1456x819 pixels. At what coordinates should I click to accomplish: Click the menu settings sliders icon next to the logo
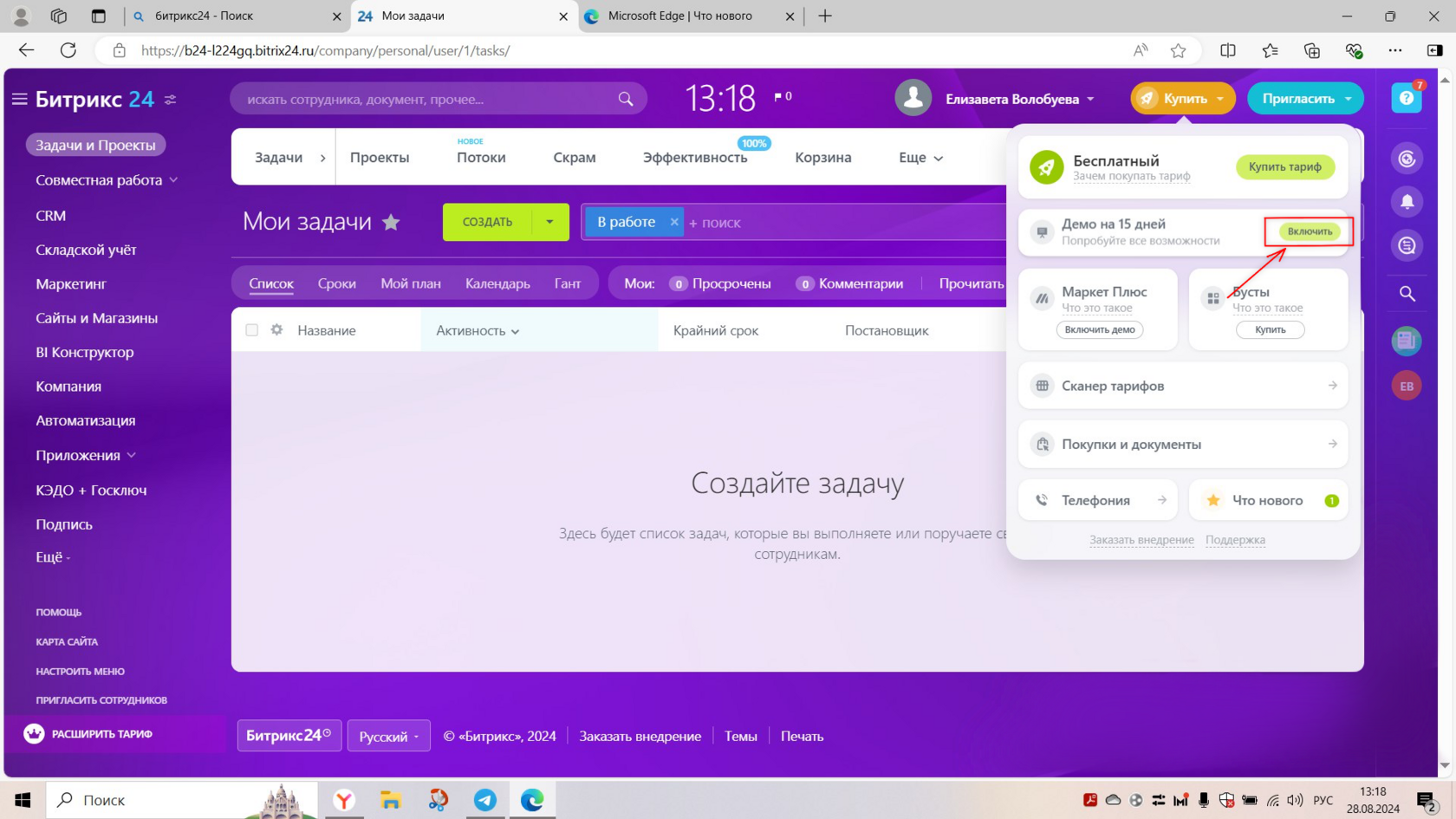point(171,100)
